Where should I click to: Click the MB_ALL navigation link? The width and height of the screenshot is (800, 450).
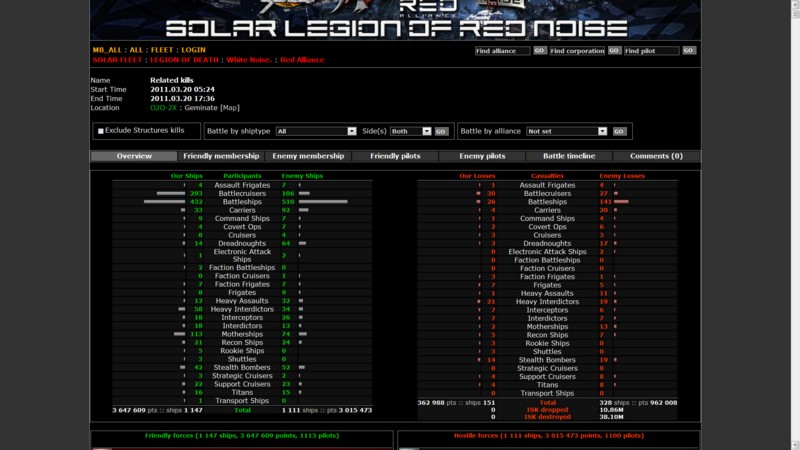(107, 50)
